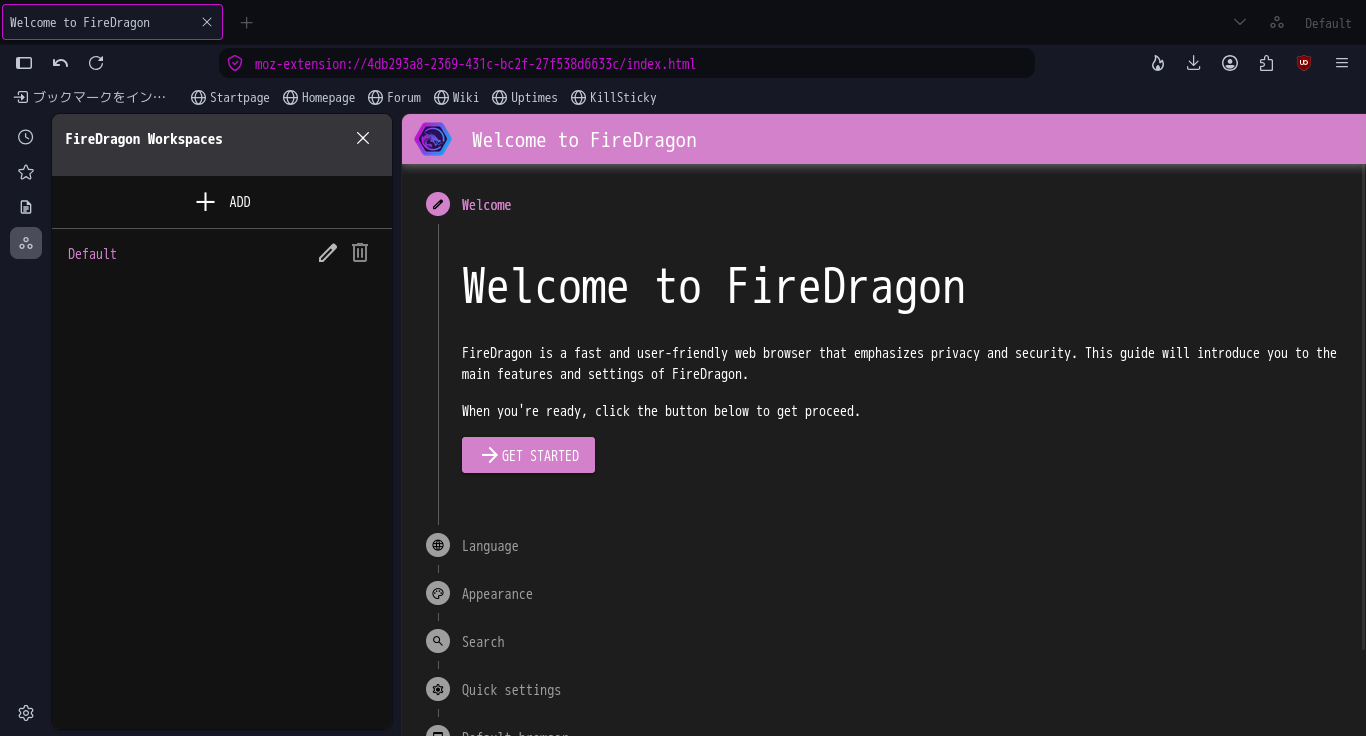The height and width of the screenshot is (736, 1366).
Task: Open the Homepage bookmark
Action: coord(319,97)
